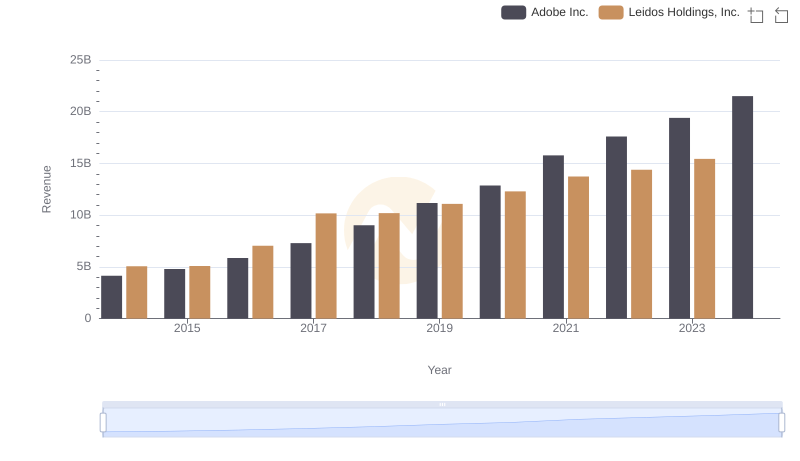Click the Adobe bar for 2020
The height and width of the screenshot is (461, 800).
(490, 252)
